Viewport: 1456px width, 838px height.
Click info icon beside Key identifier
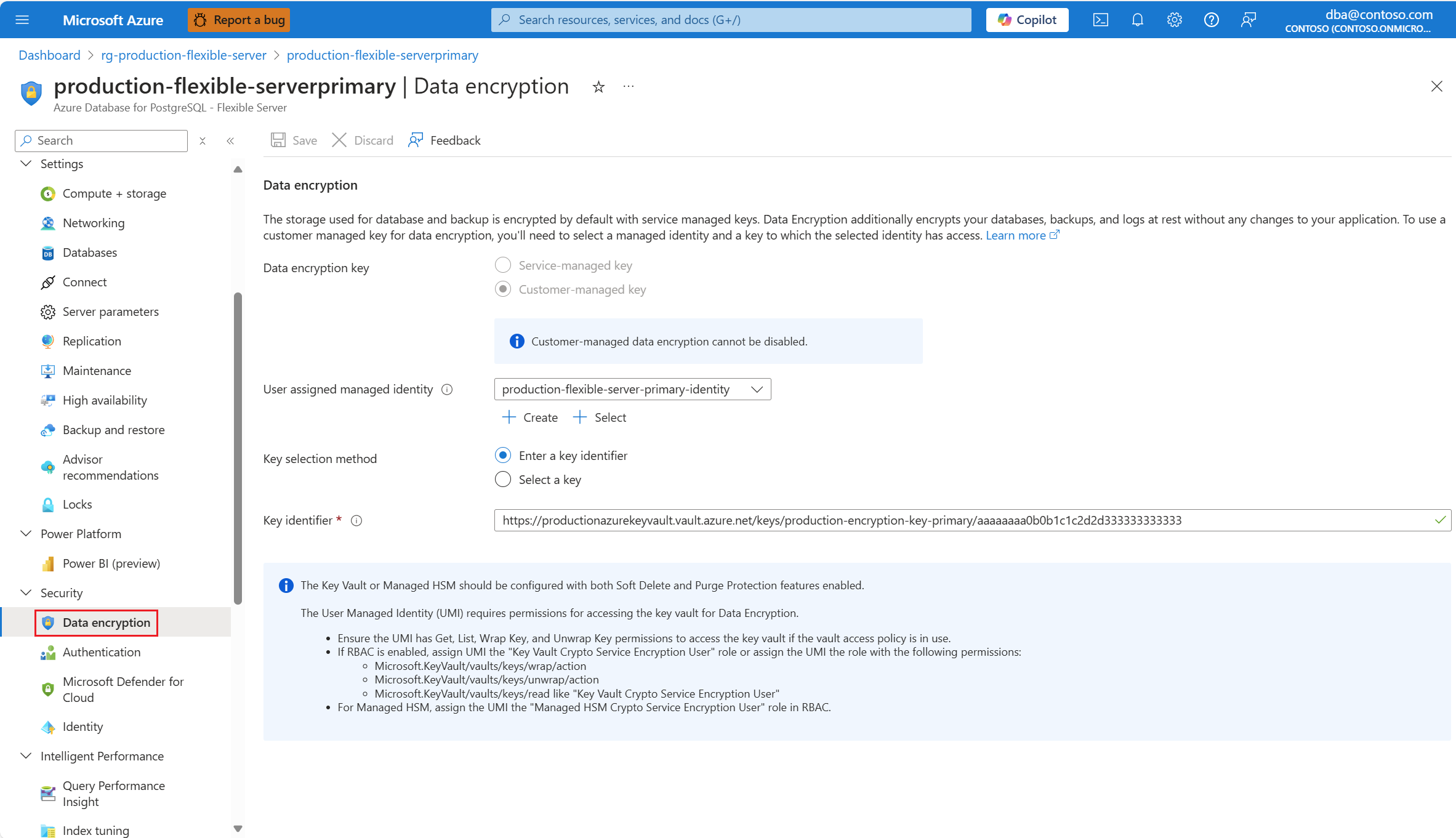click(x=356, y=521)
